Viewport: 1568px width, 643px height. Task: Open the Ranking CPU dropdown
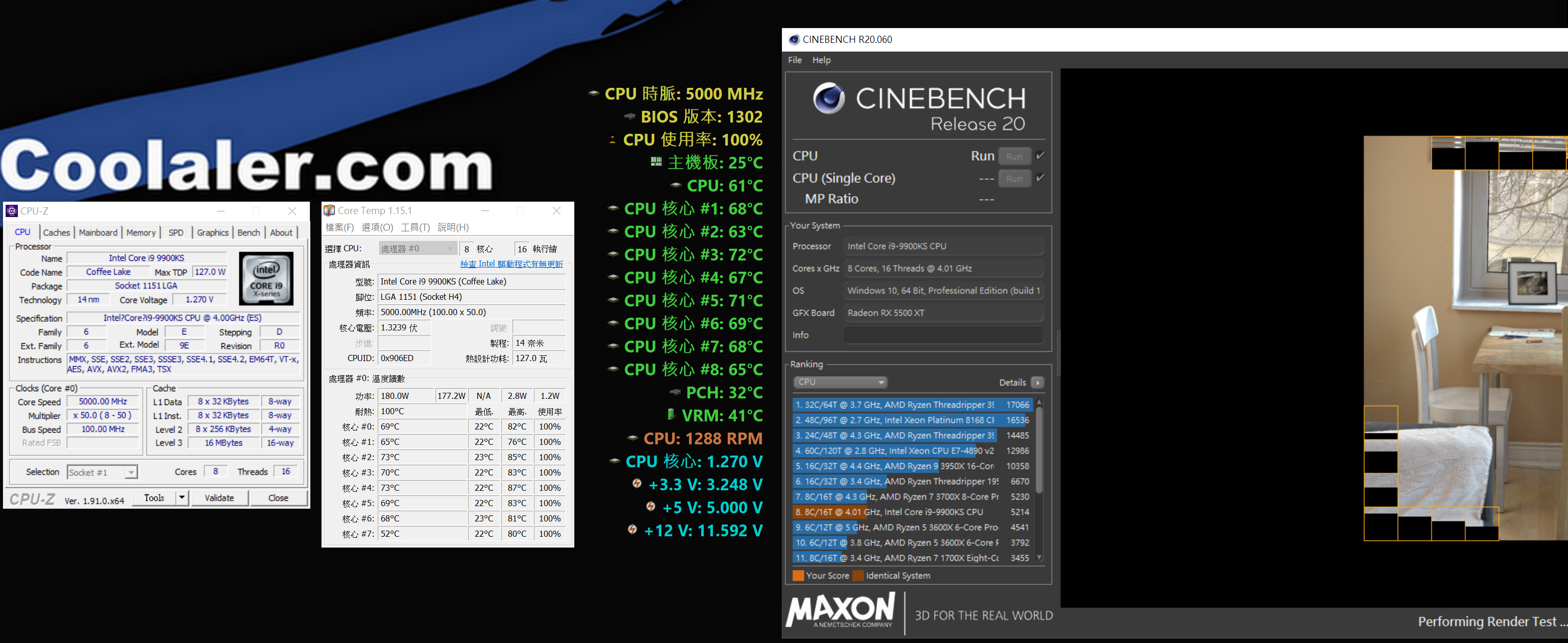840,382
